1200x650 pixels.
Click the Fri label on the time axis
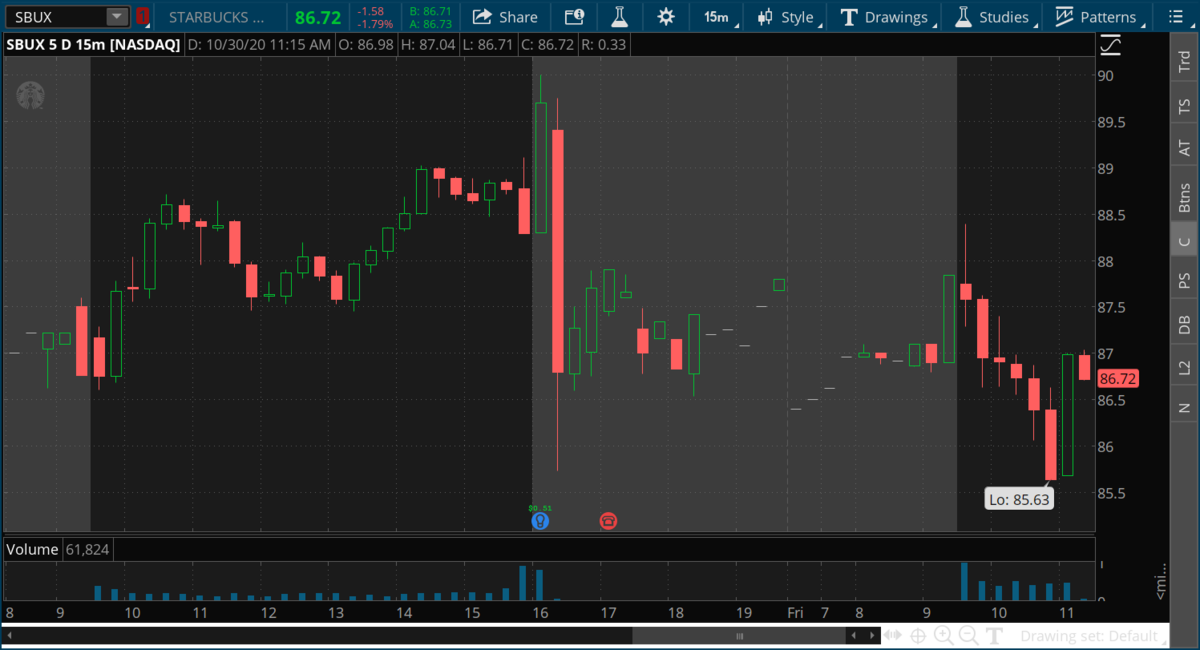point(795,612)
